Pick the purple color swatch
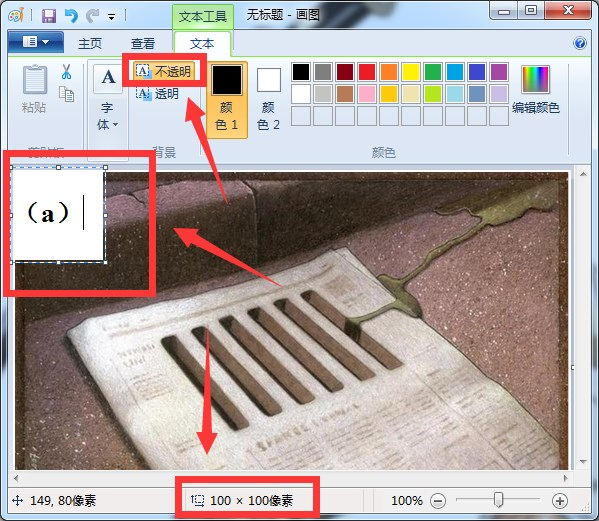599x521 pixels. 499,72
